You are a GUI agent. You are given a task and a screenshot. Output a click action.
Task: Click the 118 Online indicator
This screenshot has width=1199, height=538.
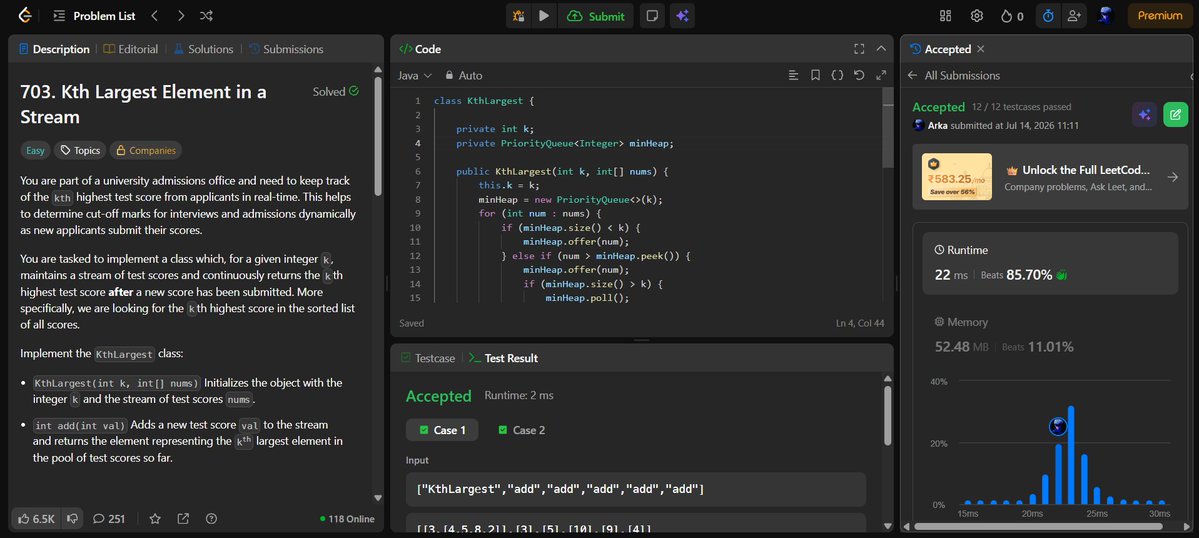tap(347, 519)
